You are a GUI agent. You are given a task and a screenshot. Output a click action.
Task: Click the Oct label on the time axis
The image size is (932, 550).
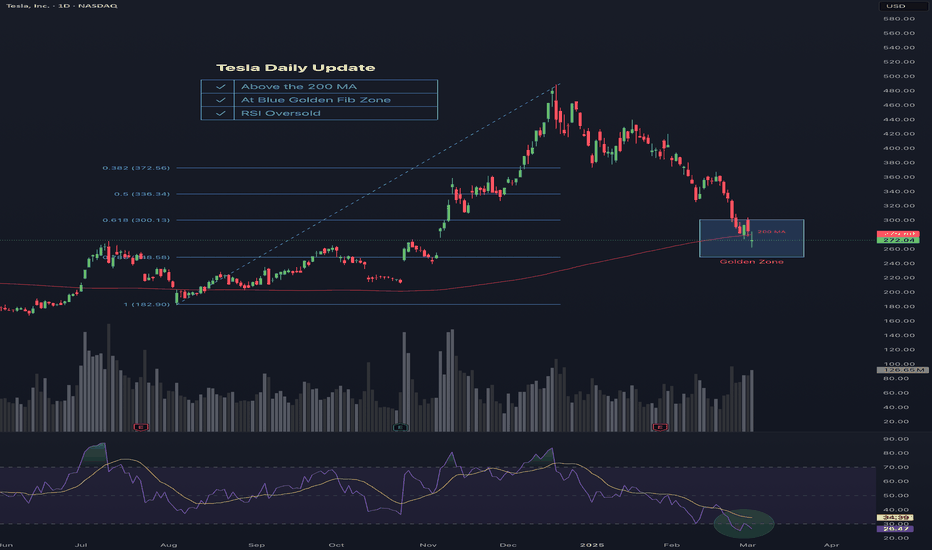pyautogui.click(x=336, y=545)
